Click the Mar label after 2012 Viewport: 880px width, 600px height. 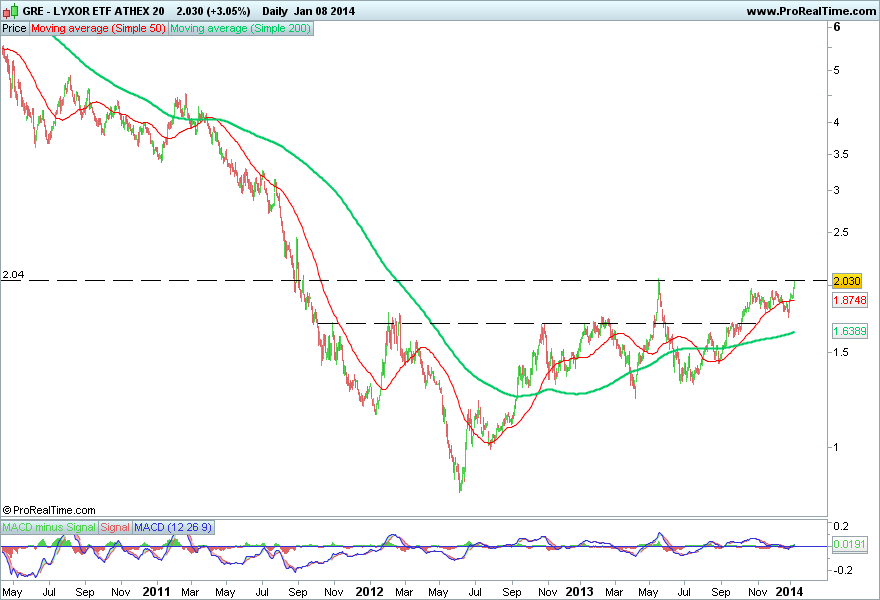[404, 592]
